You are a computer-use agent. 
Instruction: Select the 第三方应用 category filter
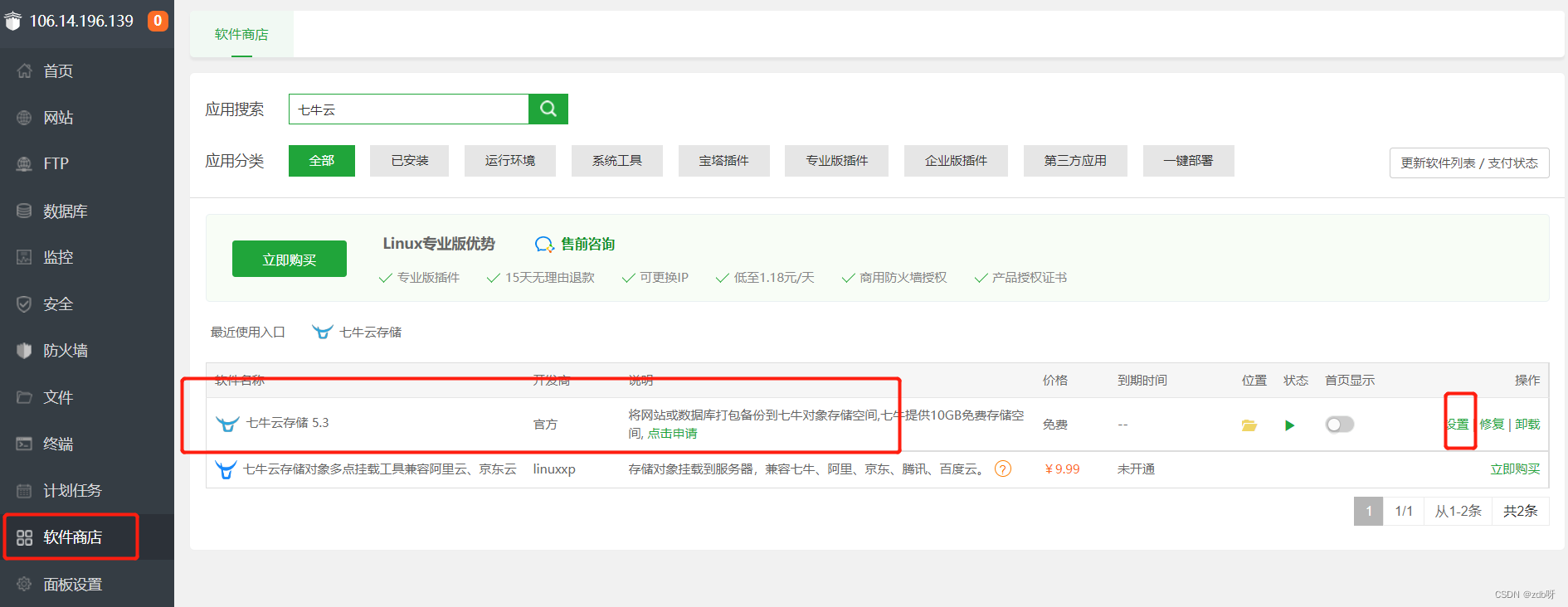[x=1075, y=161]
